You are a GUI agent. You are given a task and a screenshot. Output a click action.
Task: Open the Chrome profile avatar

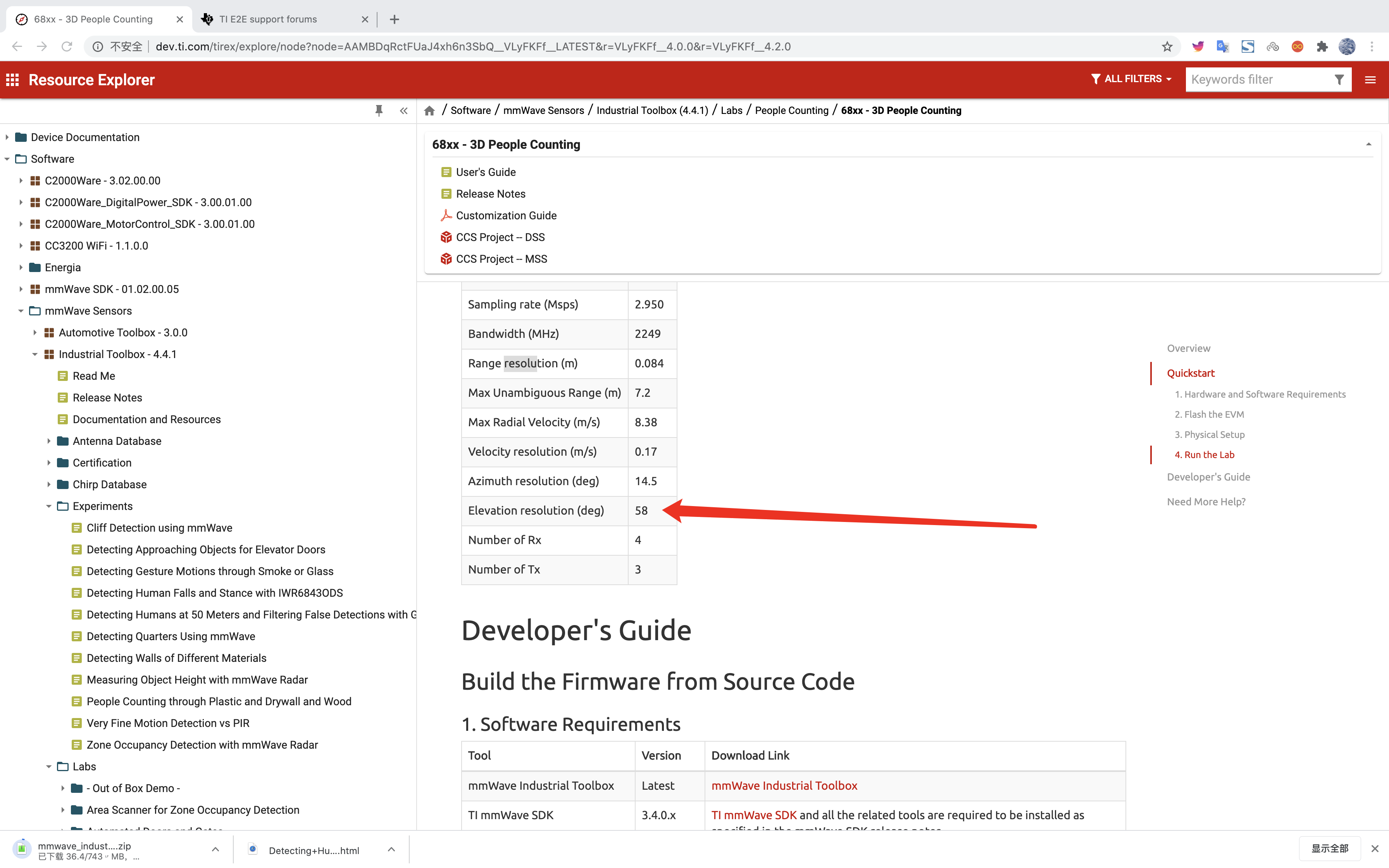(1346, 46)
